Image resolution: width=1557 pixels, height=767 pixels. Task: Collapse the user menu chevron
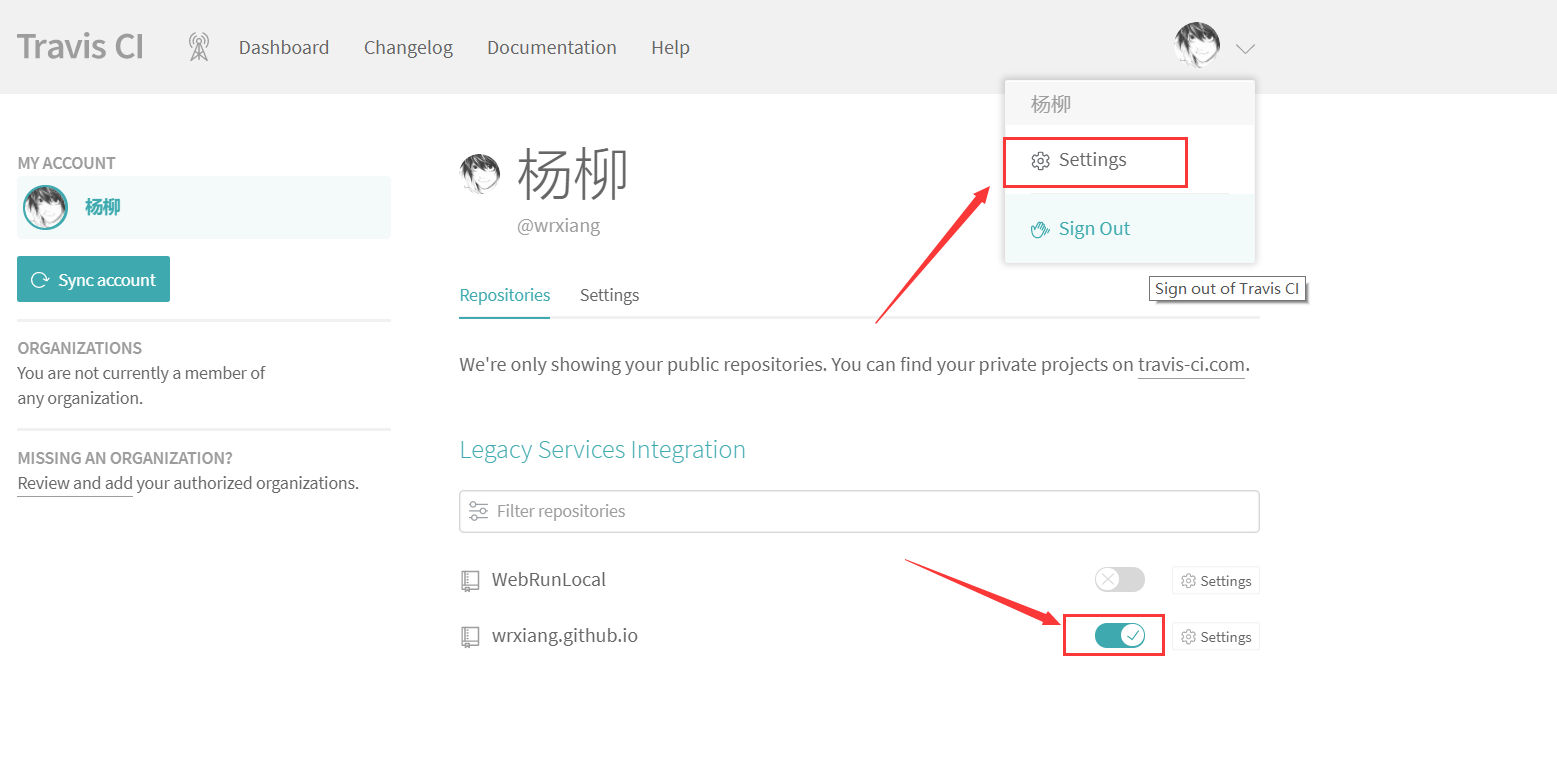(x=1245, y=48)
